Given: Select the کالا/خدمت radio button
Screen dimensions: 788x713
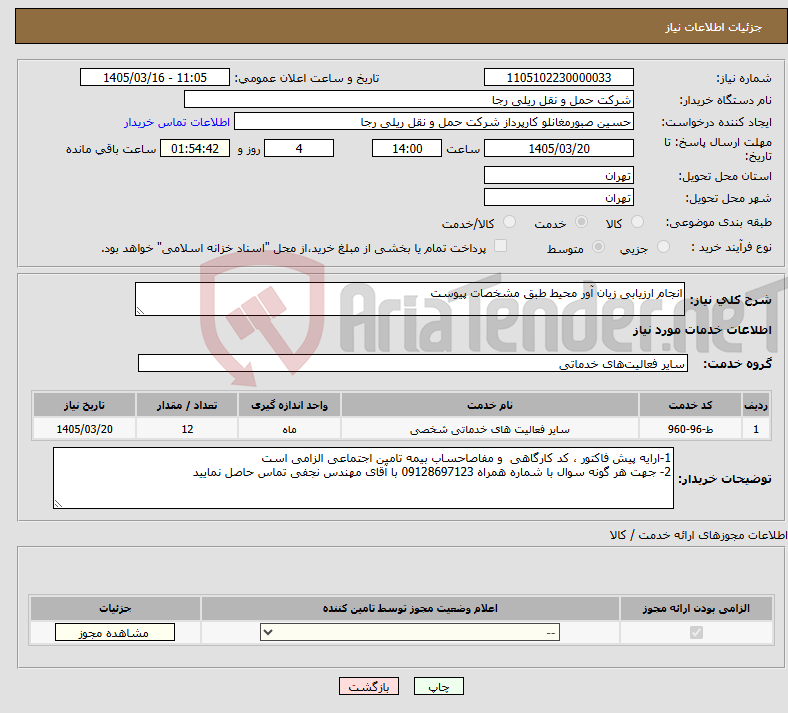Looking at the screenshot, I should [510, 222].
